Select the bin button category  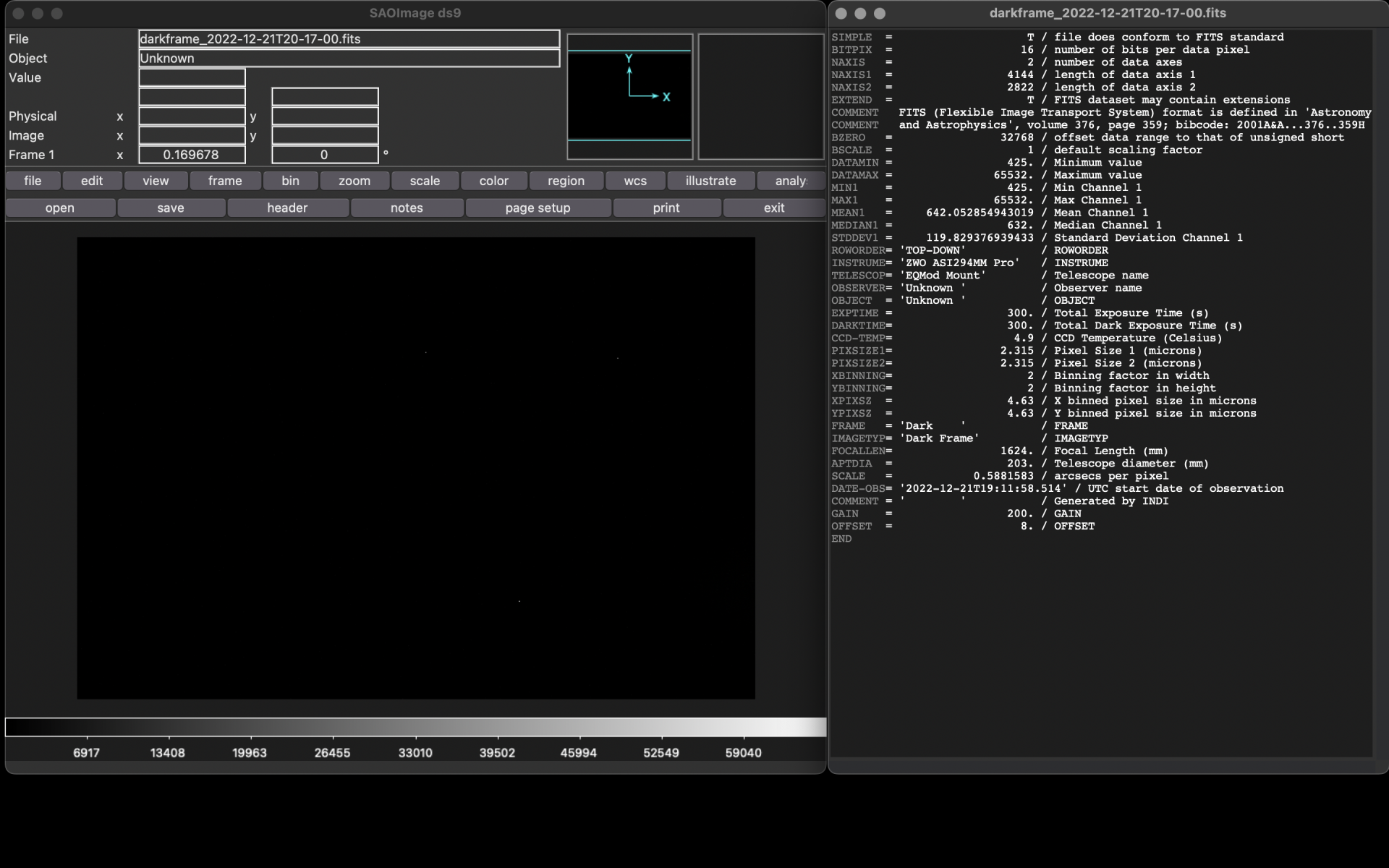click(290, 181)
